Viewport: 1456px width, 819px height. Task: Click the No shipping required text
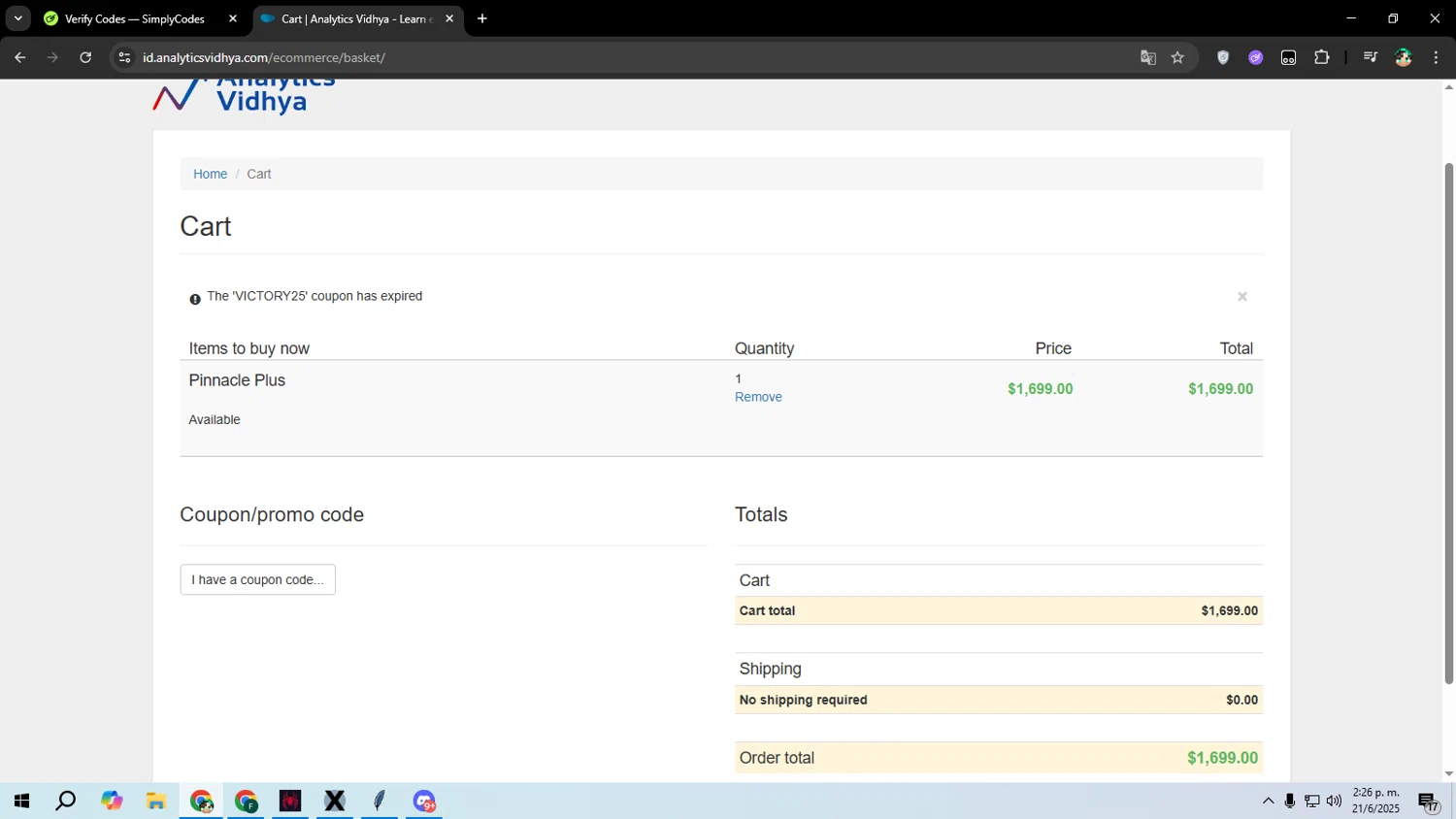click(803, 700)
